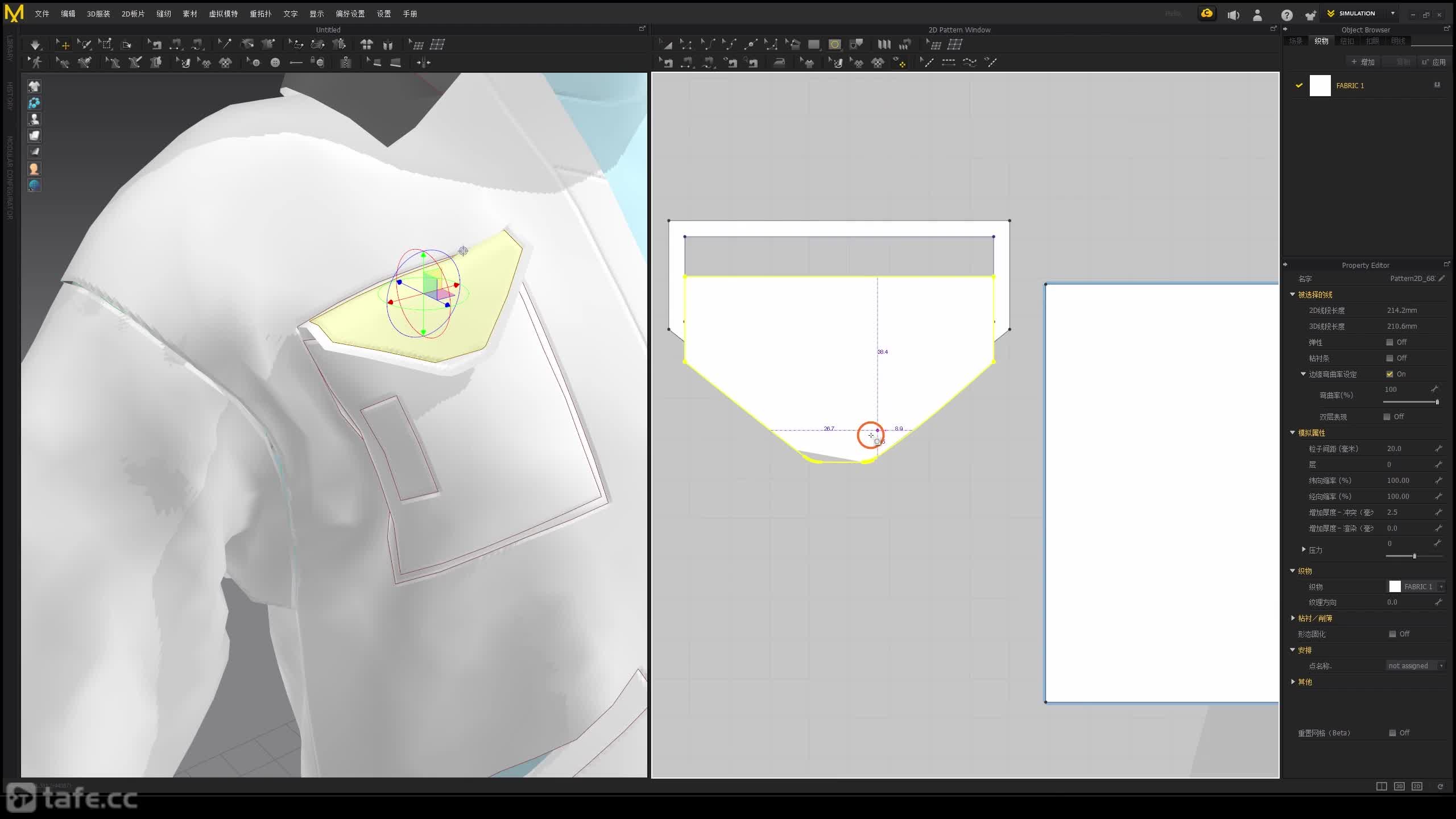
Task: Select the avatar walking figure tool
Action: [x=35, y=63]
